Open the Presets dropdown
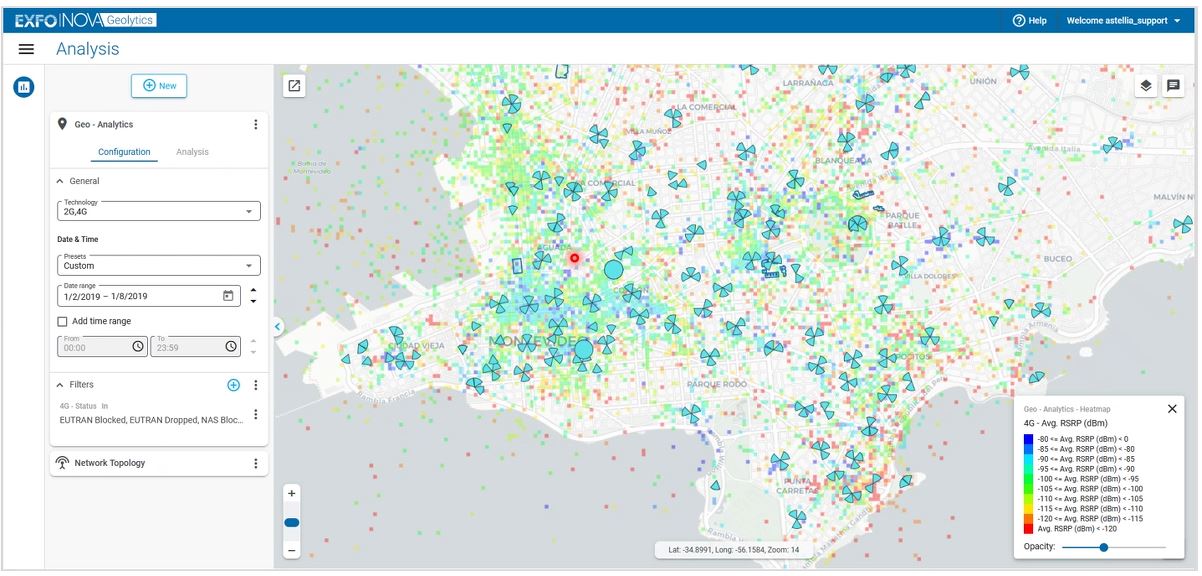Image resolution: width=1202 pixels, height=576 pixels. coord(159,266)
